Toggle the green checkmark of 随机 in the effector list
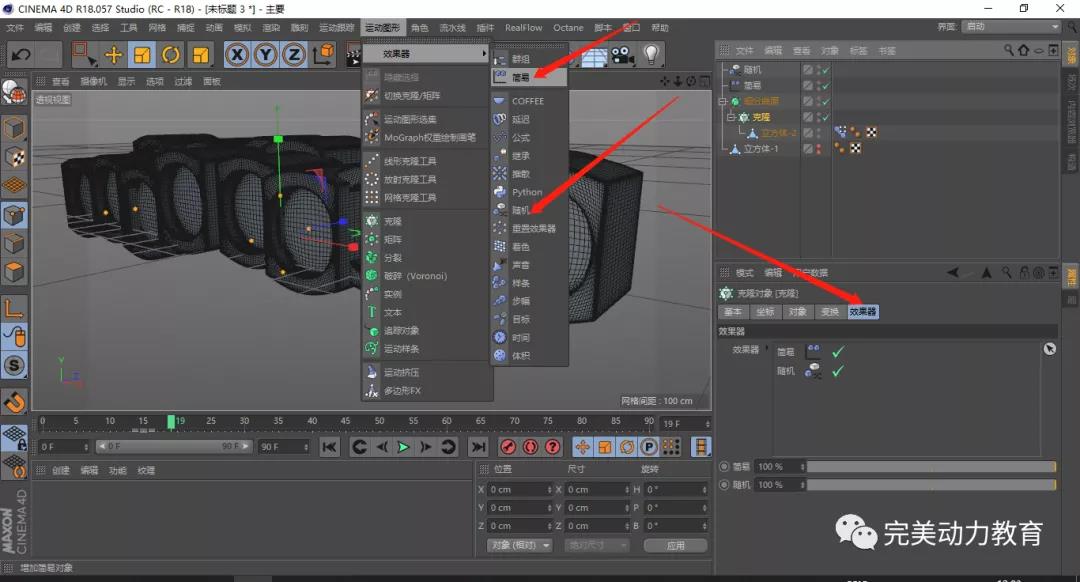This screenshot has height=582, width=1080. point(838,370)
